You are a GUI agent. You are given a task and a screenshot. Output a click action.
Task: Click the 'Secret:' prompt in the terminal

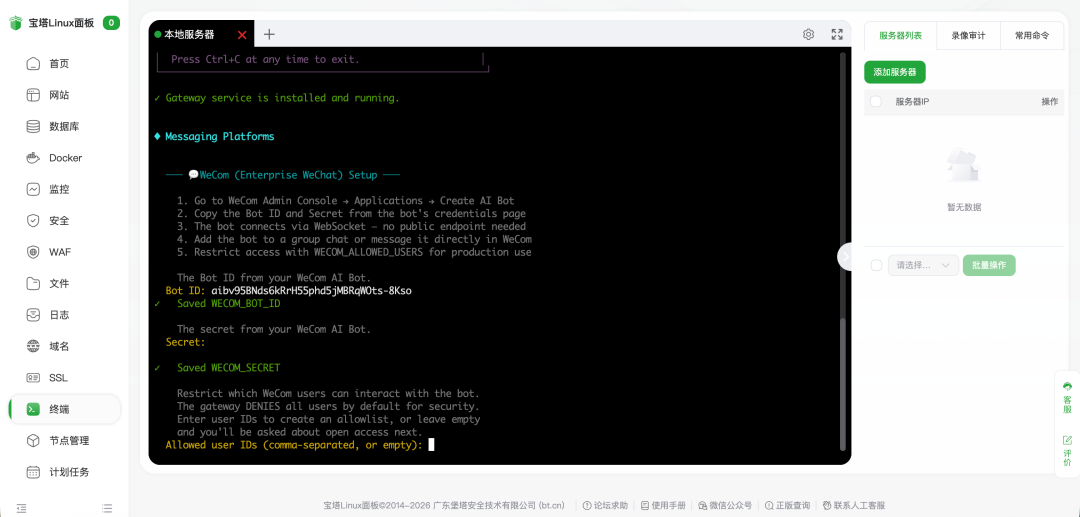pos(185,342)
